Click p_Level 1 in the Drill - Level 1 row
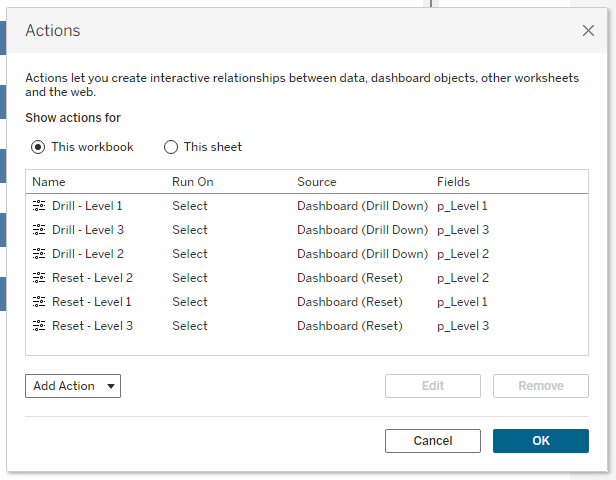 tap(462, 206)
